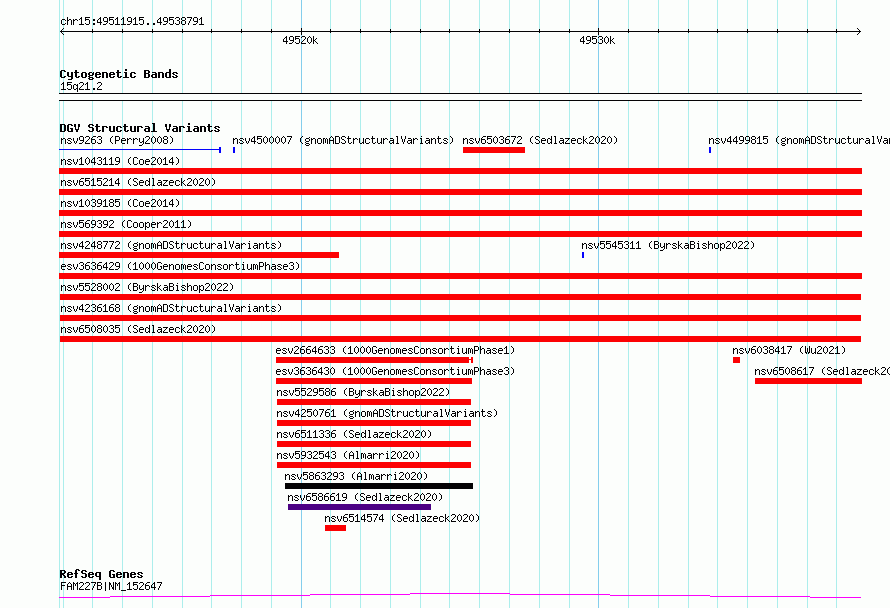Click the Cytogenetic Bands track title

[x=119, y=74]
